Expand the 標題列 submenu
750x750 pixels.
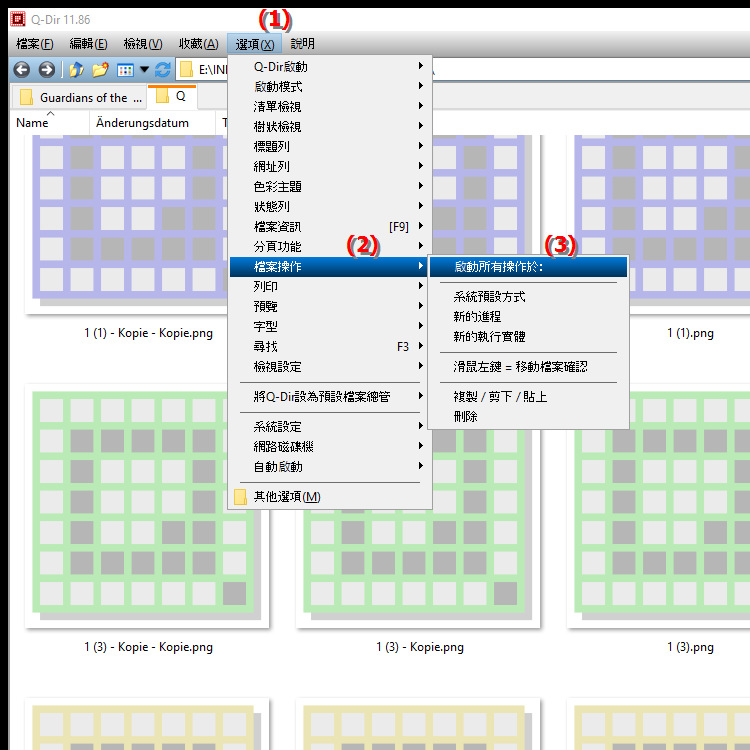pyautogui.click(x=331, y=146)
